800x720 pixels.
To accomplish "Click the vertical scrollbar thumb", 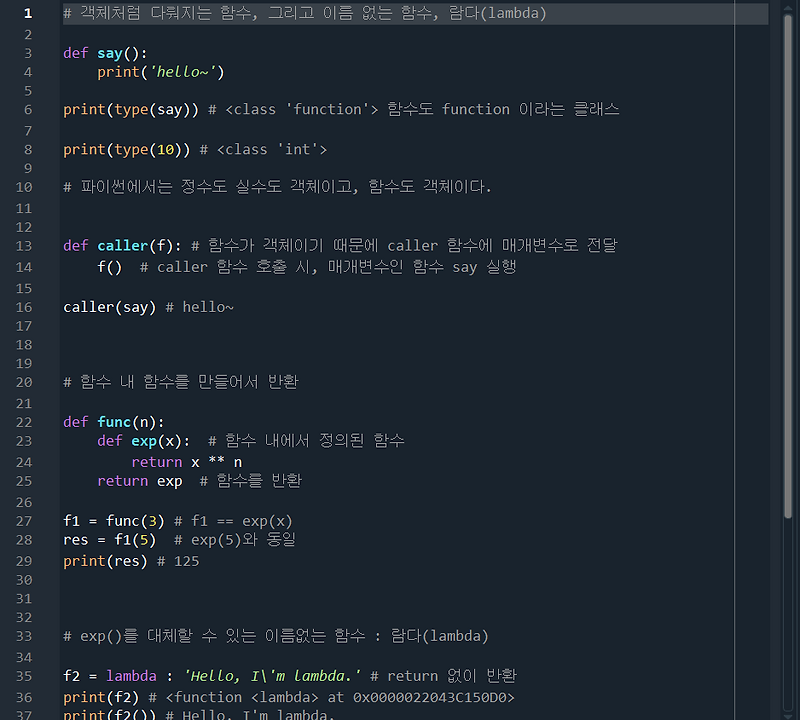I will point(788,265).
